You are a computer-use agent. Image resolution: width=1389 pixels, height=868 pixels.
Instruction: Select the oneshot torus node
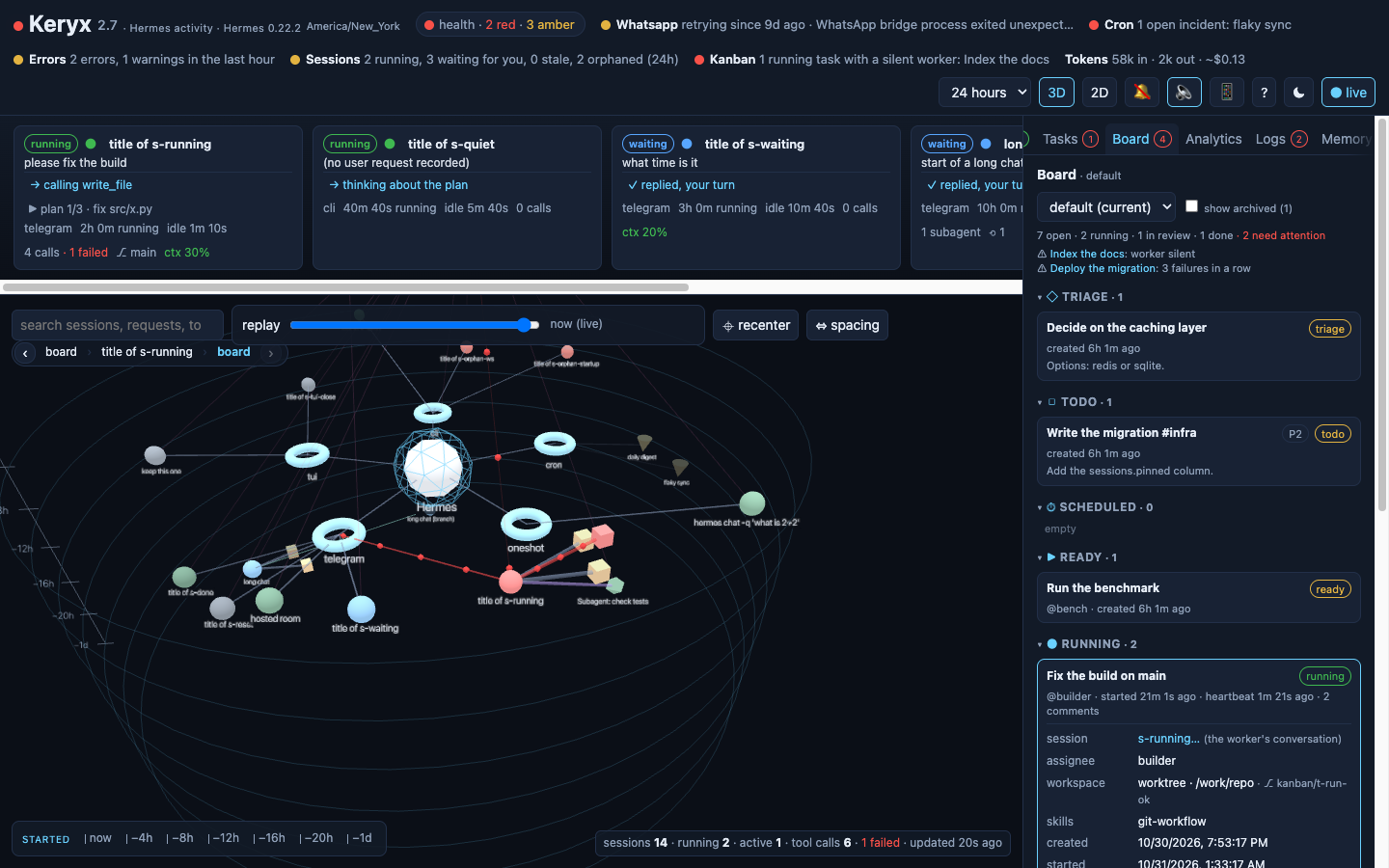pyautogui.click(x=526, y=525)
